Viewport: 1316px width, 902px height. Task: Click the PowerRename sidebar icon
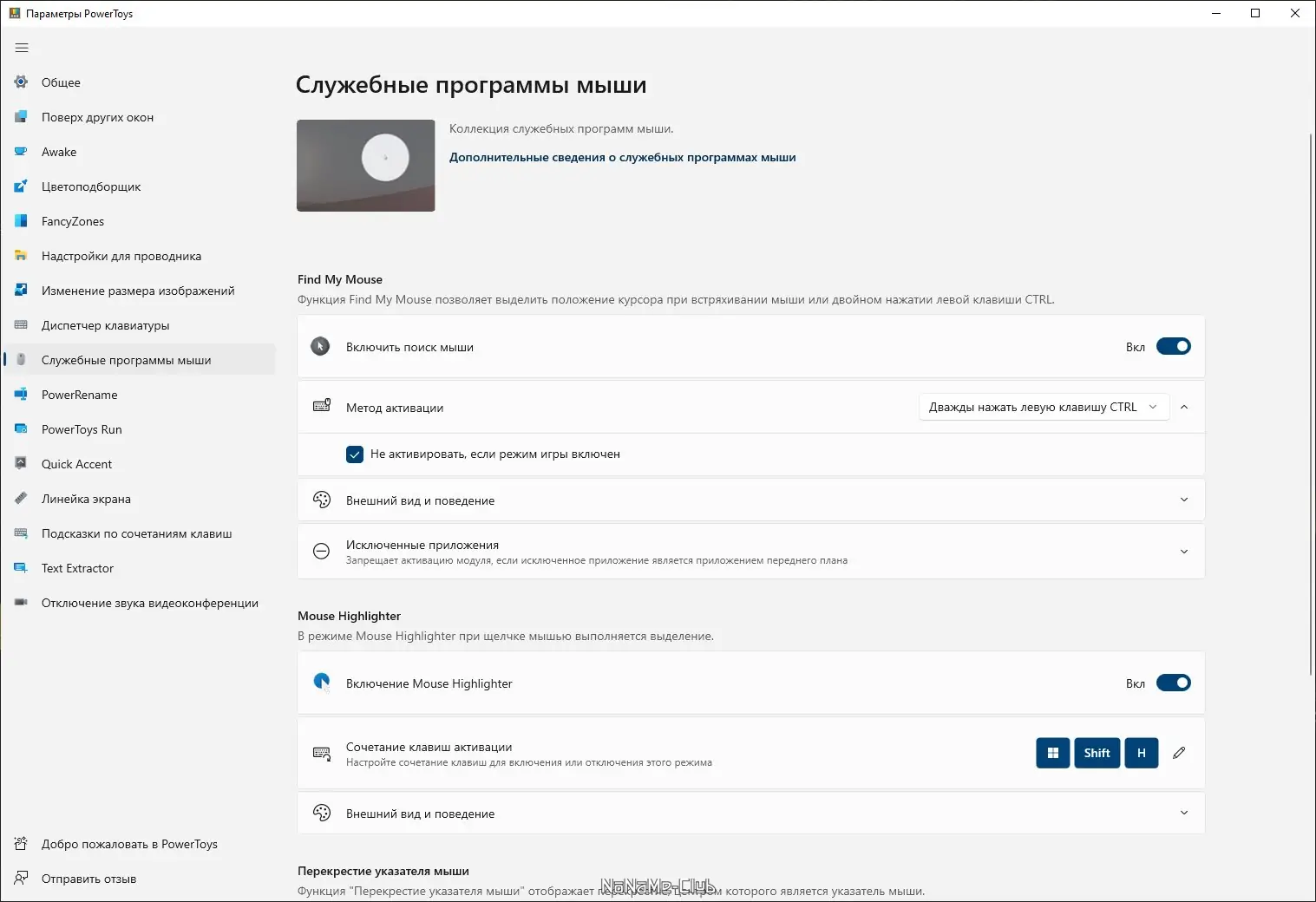[21, 395]
